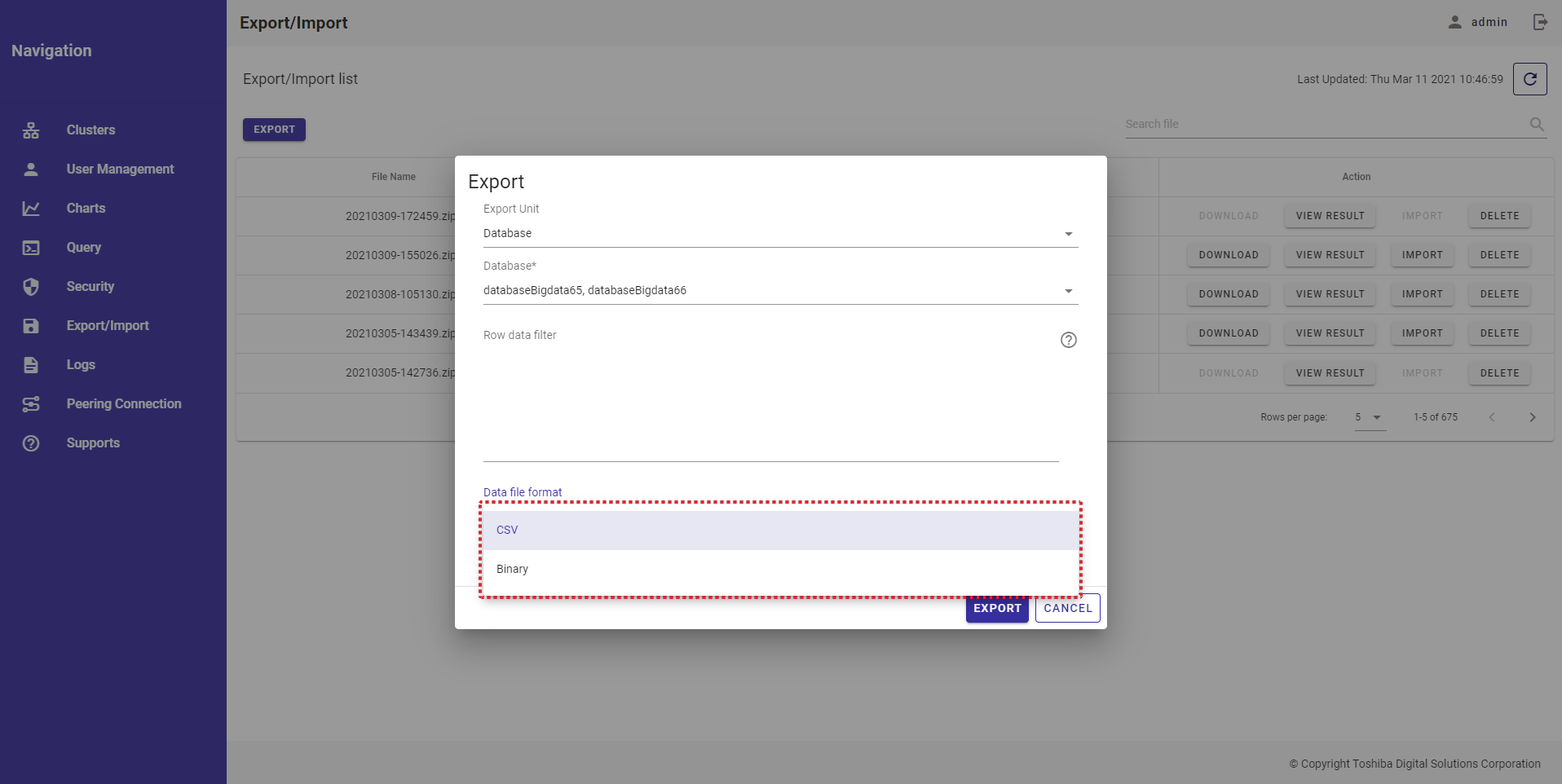Delete the 20210308-105130.zip file
Screen dimensions: 1562x784
click(x=1499, y=294)
